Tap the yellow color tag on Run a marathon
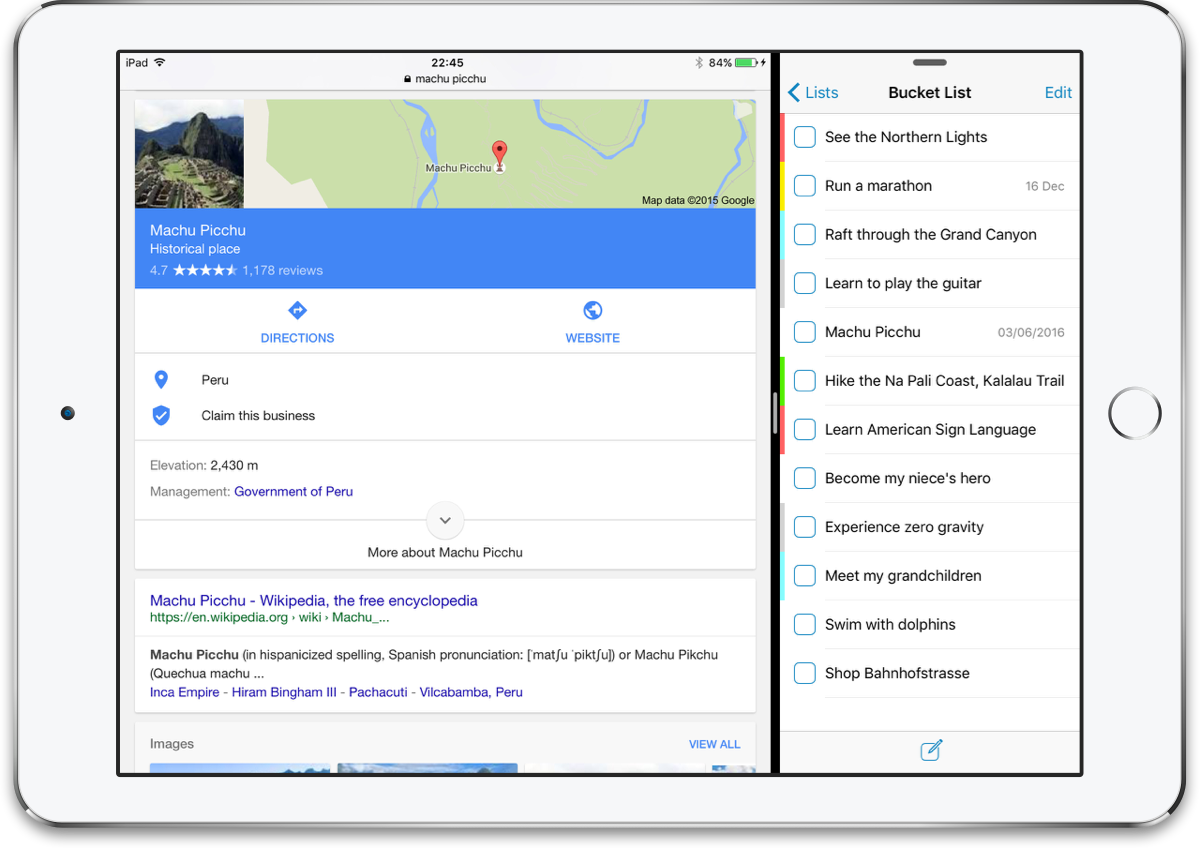Viewport: 1200px width, 848px height. (x=782, y=186)
